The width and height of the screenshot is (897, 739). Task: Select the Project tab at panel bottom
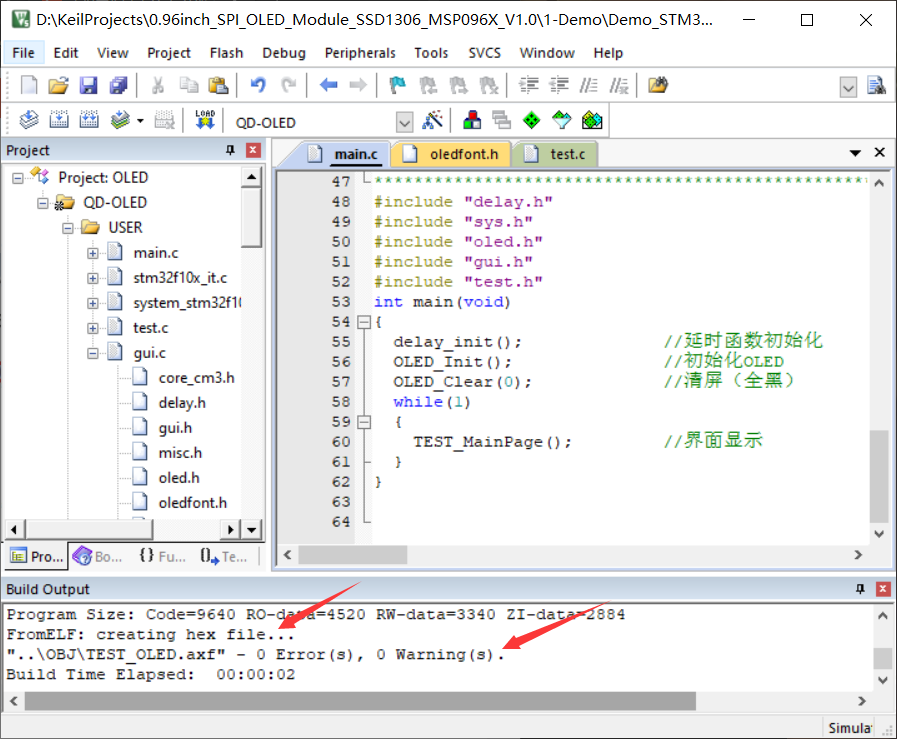37,556
